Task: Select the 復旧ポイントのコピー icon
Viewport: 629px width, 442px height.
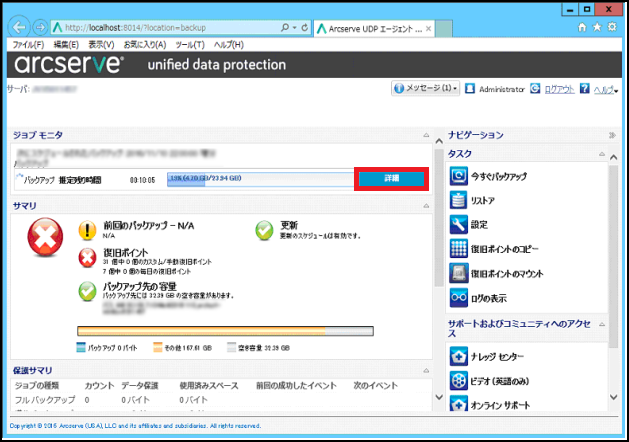Action: pyautogui.click(x=459, y=249)
